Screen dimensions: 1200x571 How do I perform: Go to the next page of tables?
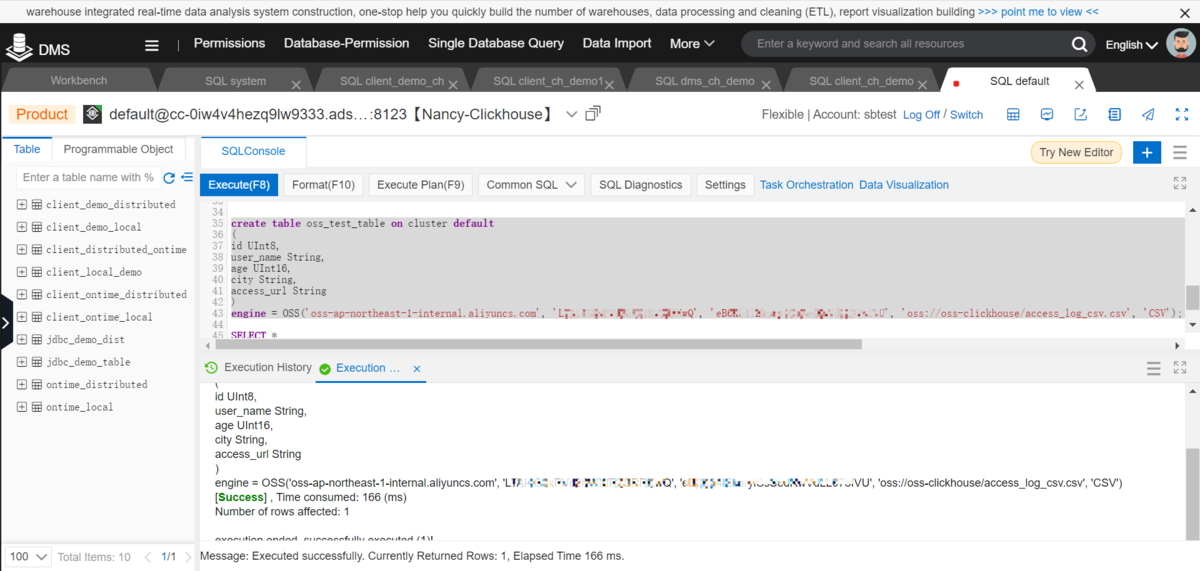coord(186,557)
